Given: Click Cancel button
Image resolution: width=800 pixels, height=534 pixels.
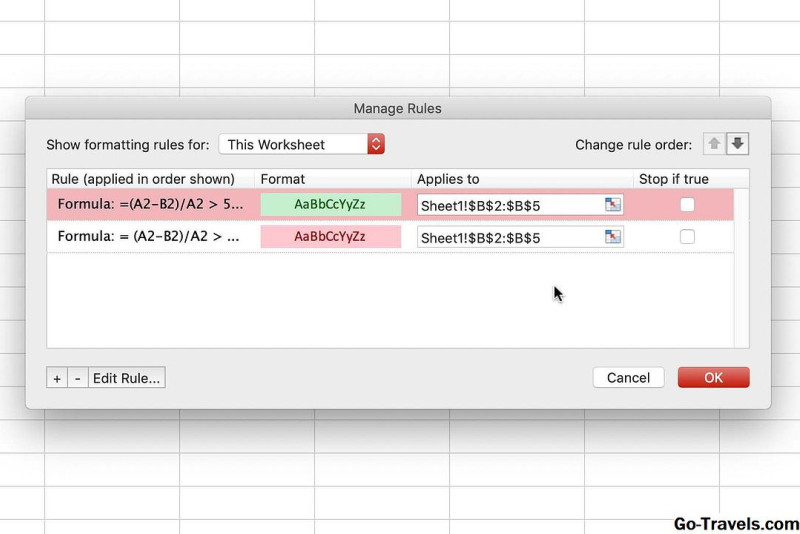Looking at the screenshot, I should coord(629,378).
